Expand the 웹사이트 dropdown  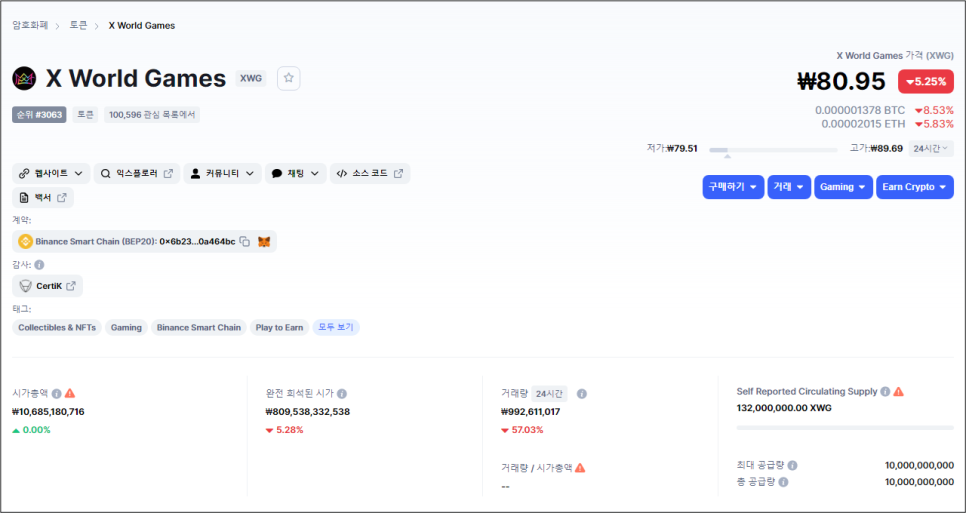[51, 174]
